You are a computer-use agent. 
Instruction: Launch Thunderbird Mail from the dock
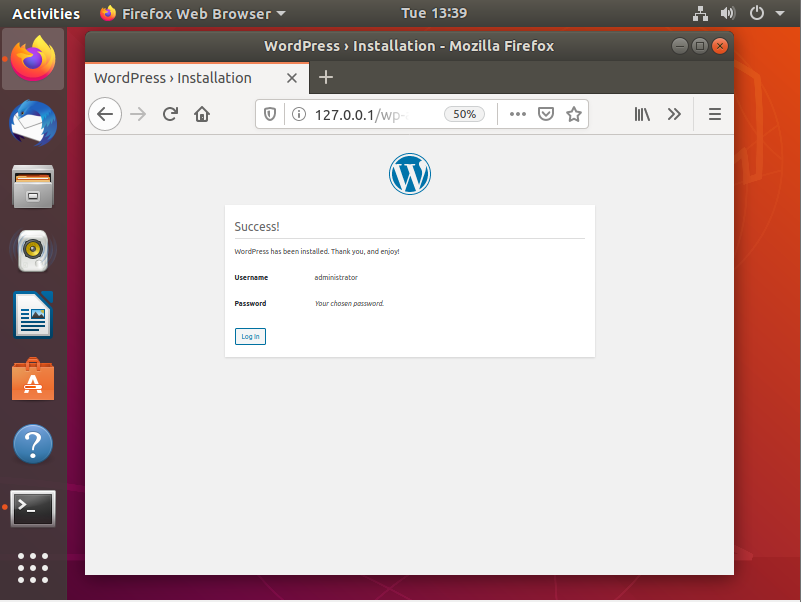pos(33,123)
